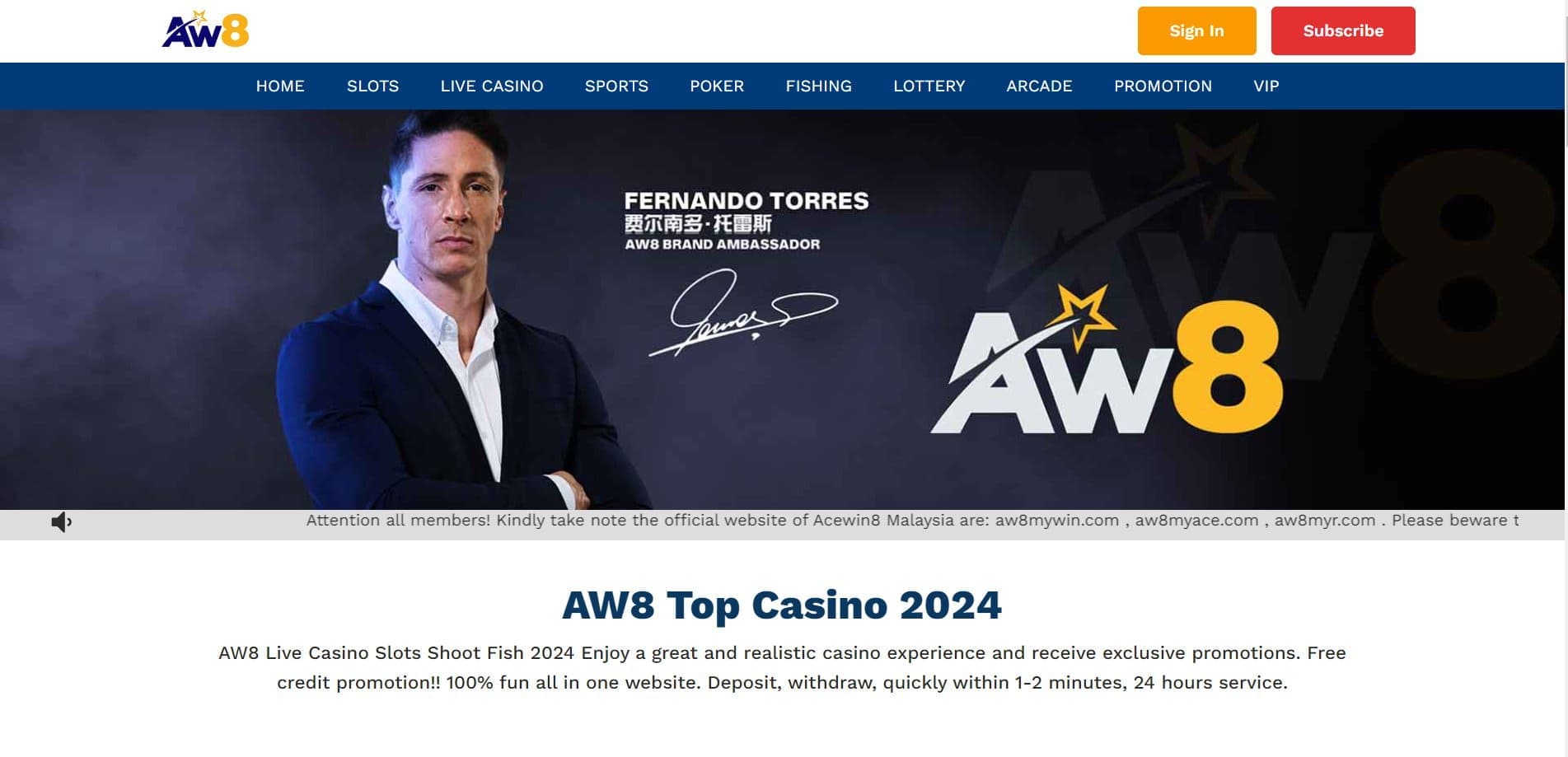Click the page vertical scrollbar
This screenshot has height=757, width=1568.
1565,378
